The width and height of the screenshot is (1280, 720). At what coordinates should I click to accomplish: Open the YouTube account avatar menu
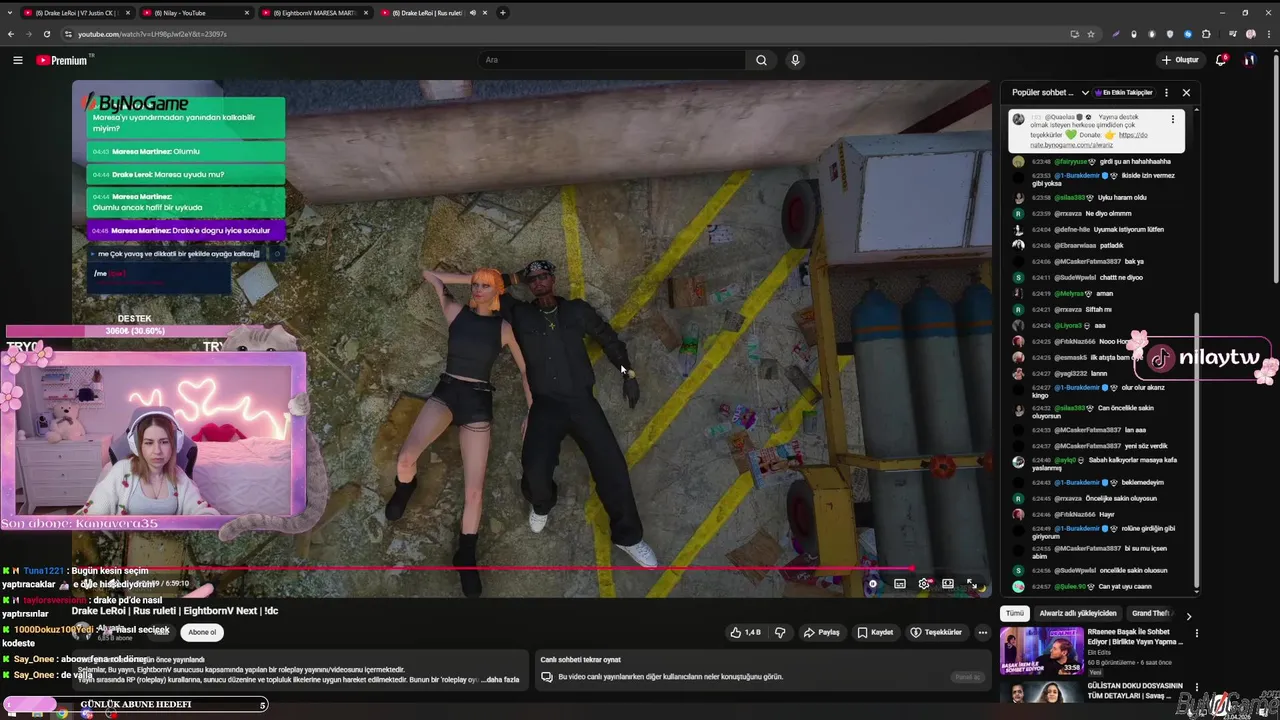[1250, 60]
